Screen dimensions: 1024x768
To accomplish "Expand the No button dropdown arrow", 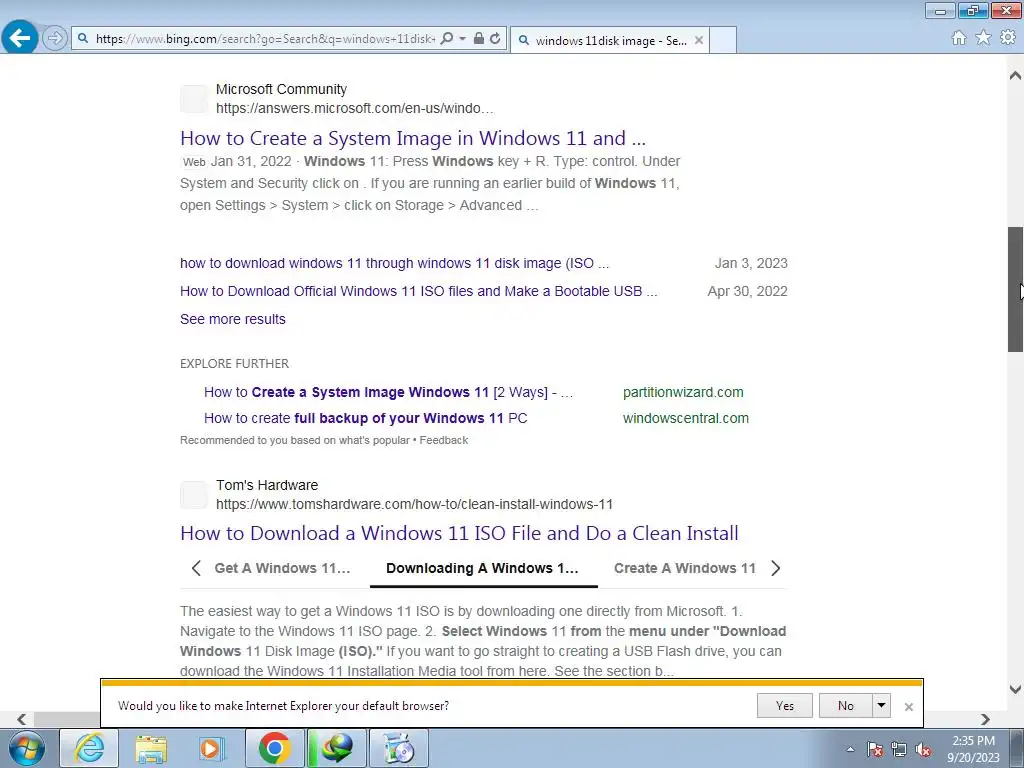I will tap(882, 706).
